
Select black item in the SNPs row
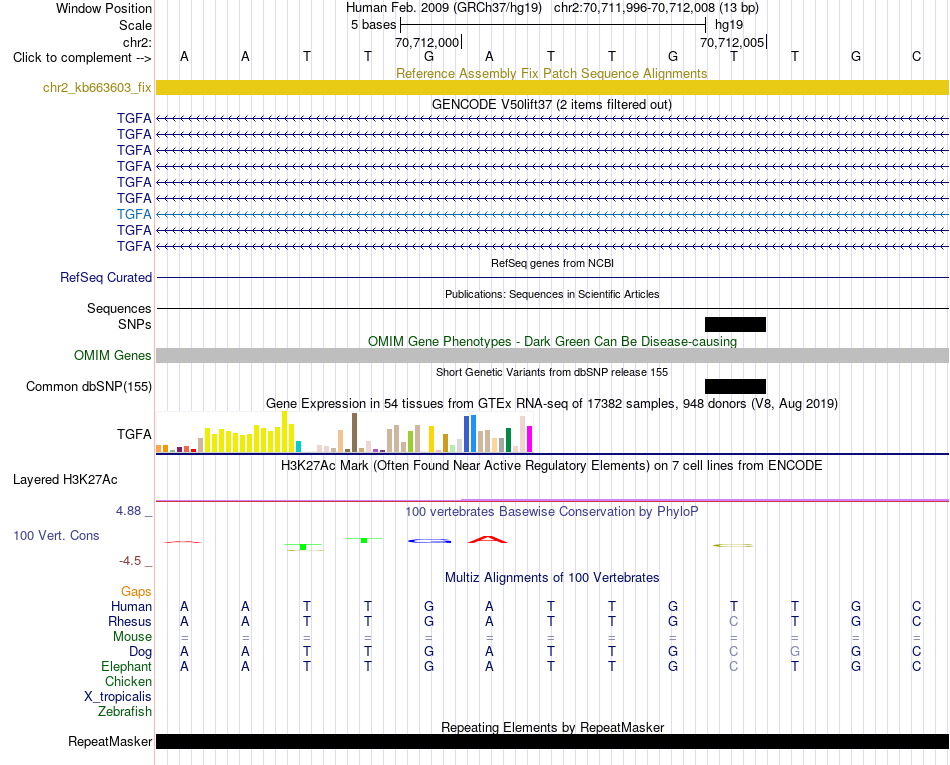point(735,324)
